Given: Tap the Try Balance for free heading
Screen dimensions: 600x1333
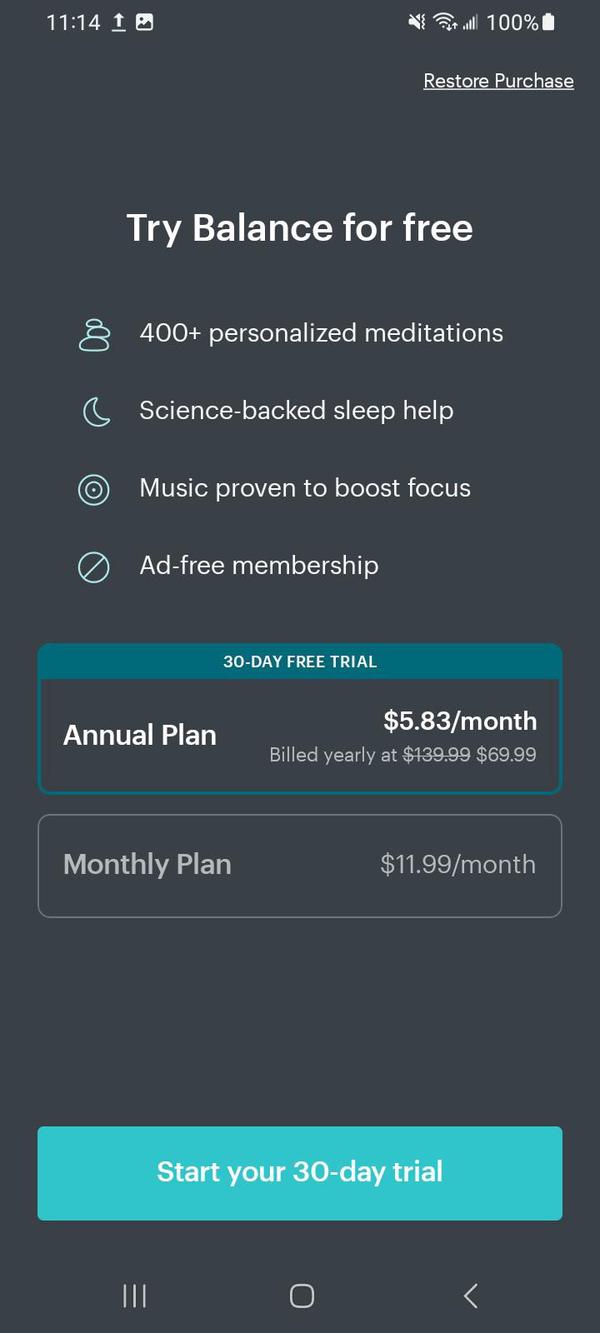Looking at the screenshot, I should [x=300, y=228].
